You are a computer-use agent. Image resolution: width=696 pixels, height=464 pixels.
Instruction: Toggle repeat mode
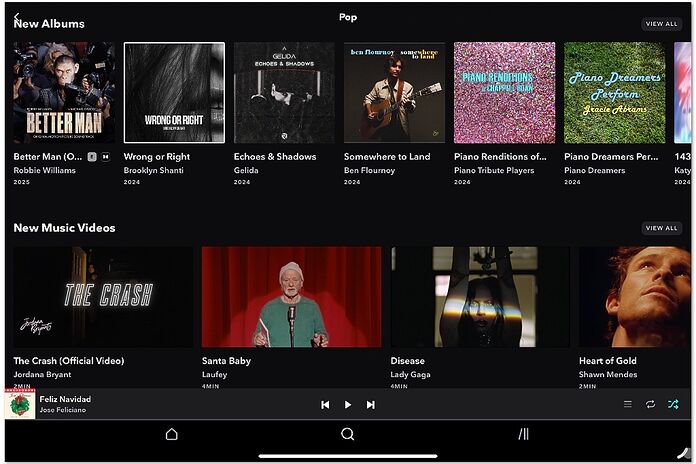coord(650,404)
